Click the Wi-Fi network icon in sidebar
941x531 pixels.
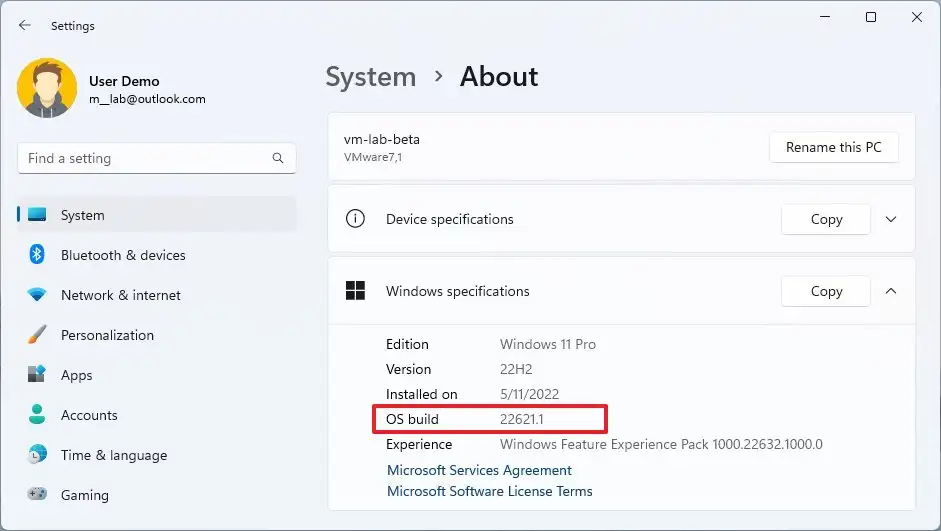pyautogui.click(x=37, y=295)
